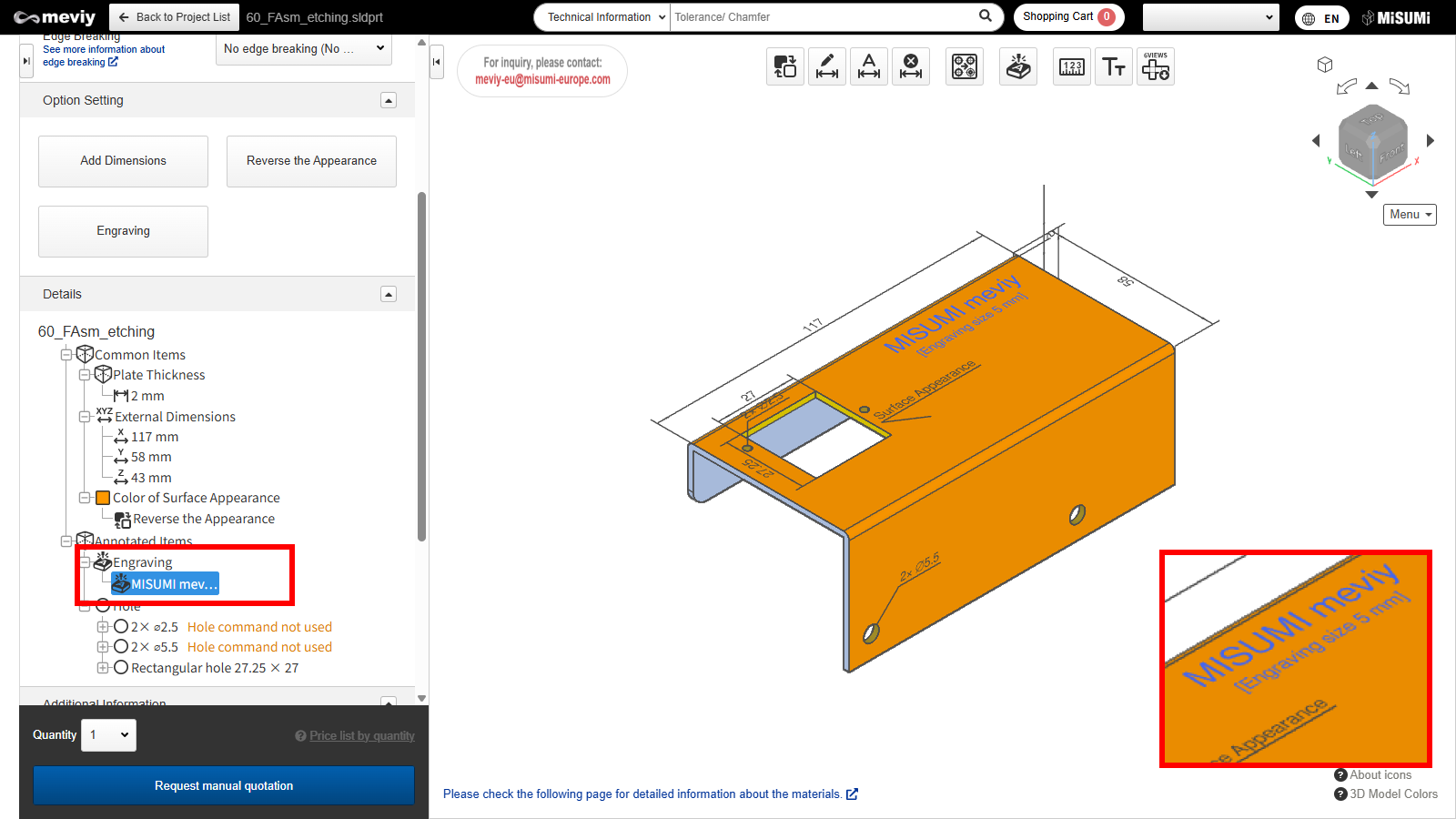Image resolution: width=1456 pixels, height=819 pixels.
Task: Download the 6VIEWS drawing
Action: click(1156, 66)
